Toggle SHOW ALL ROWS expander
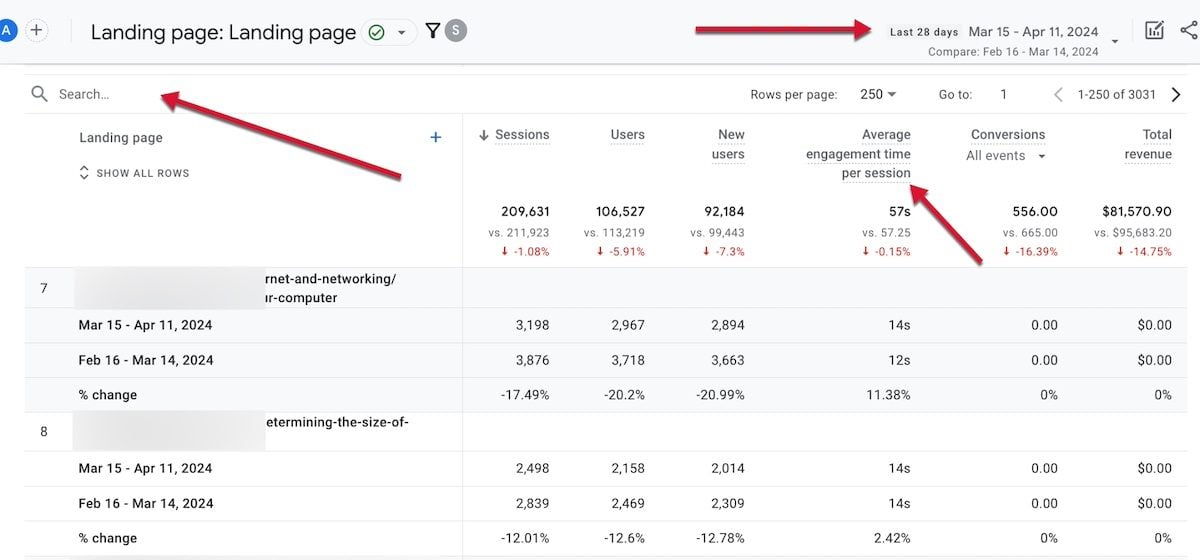The image size is (1200, 560). pyautogui.click(x=134, y=173)
